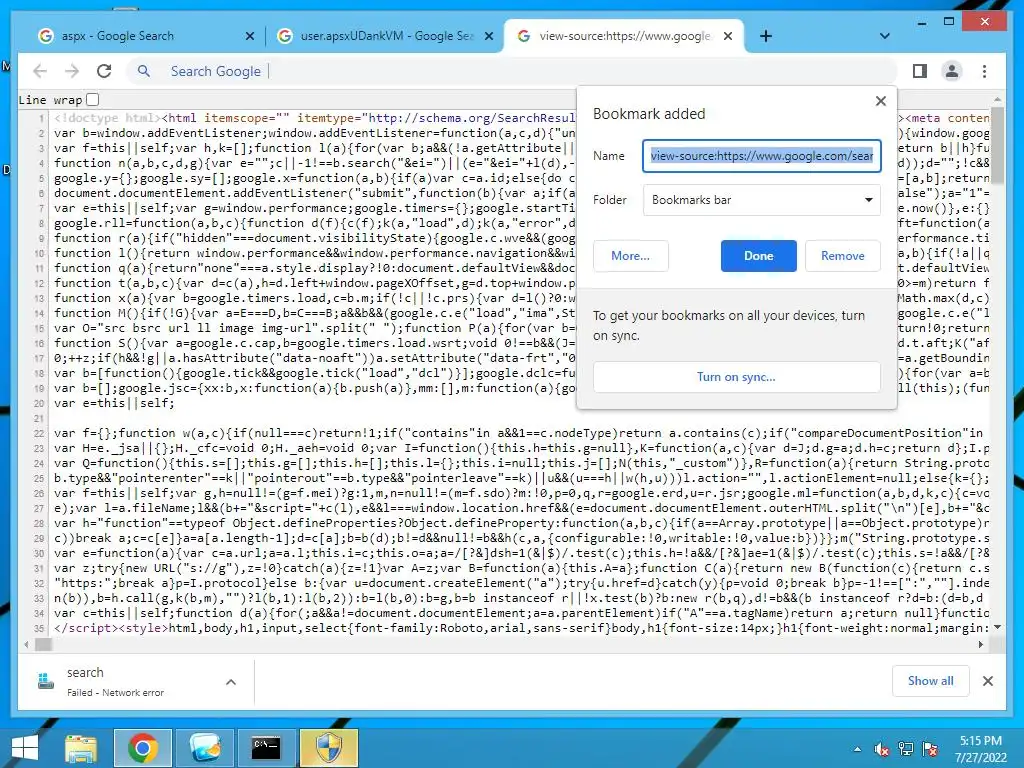Screen dimensions: 1024x768
Task: Open the Chrome profile avatar menu
Action: (x=952, y=71)
